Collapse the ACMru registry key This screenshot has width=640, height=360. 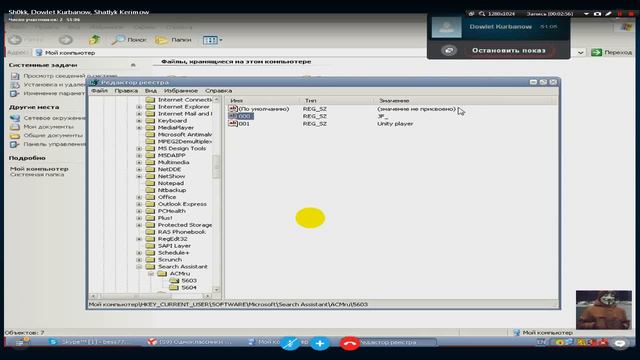tap(151, 273)
